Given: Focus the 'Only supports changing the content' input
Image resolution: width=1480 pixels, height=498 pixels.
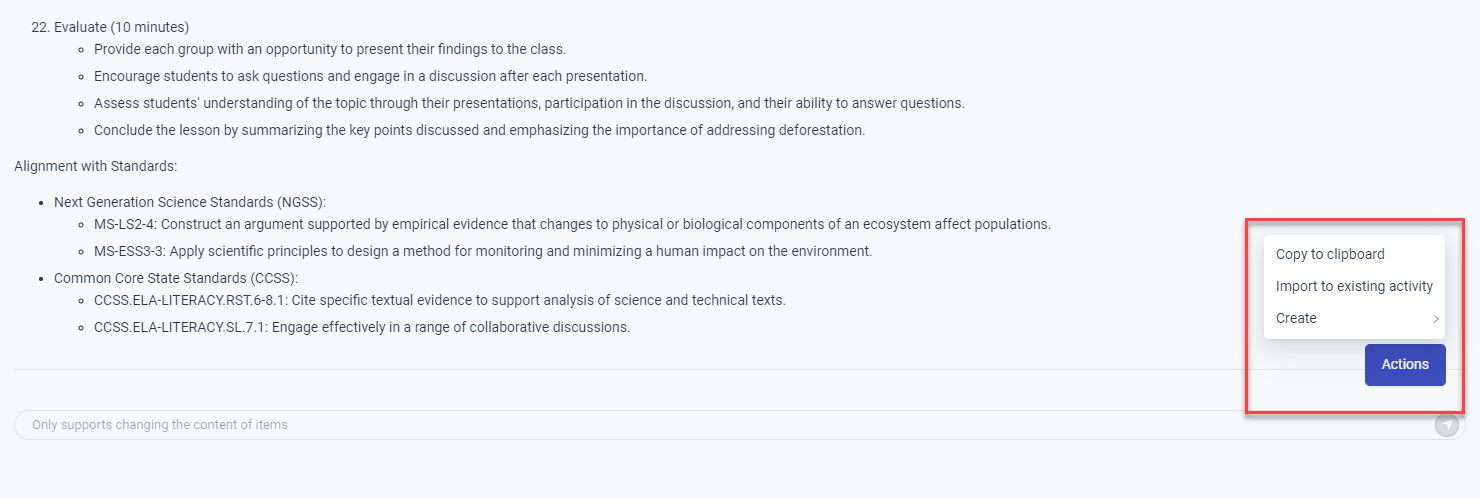Looking at the screenshot, I should tap(724, 425).
